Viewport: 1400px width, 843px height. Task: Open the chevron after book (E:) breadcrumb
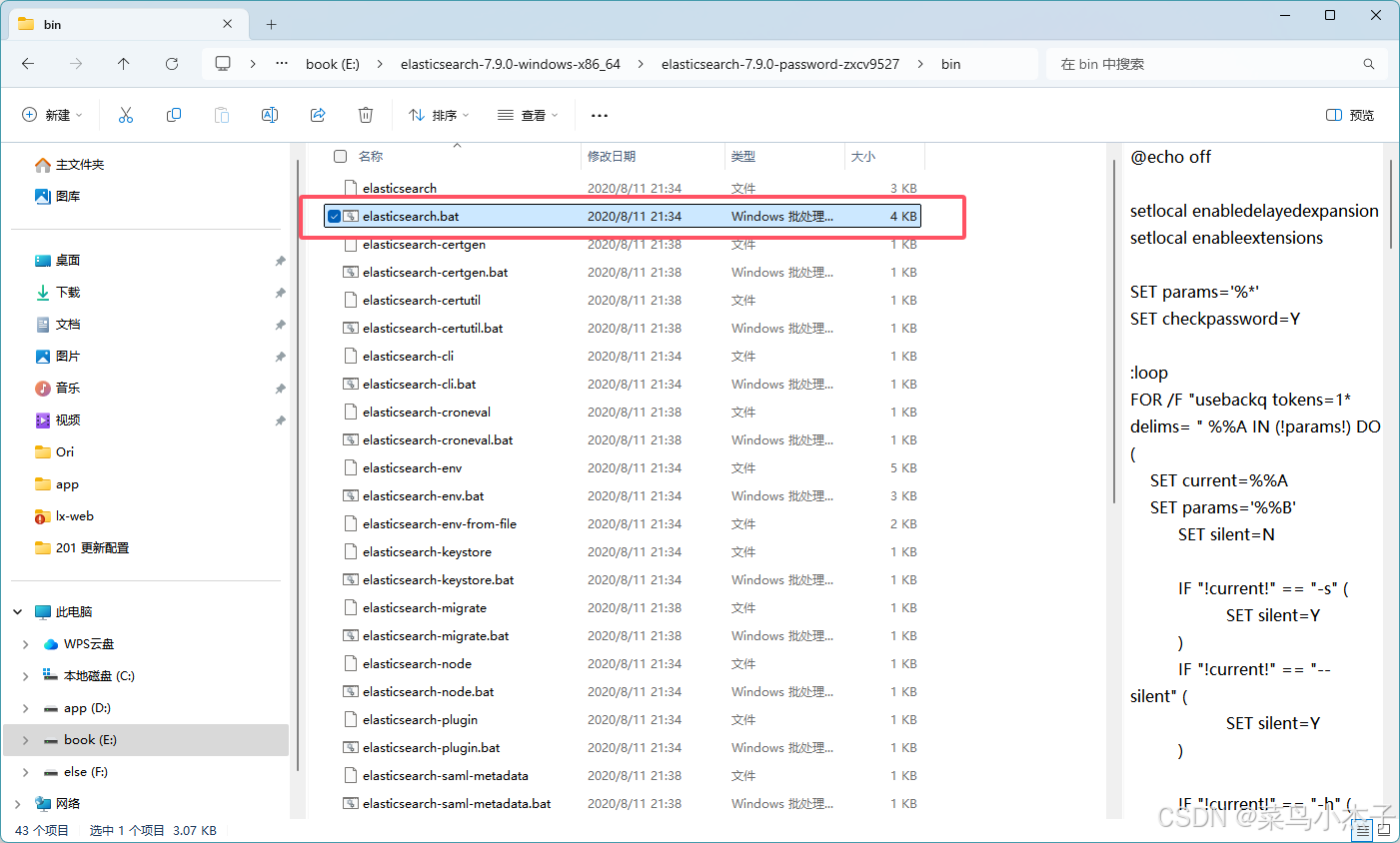pyautogui.click(x=380, y=64)
